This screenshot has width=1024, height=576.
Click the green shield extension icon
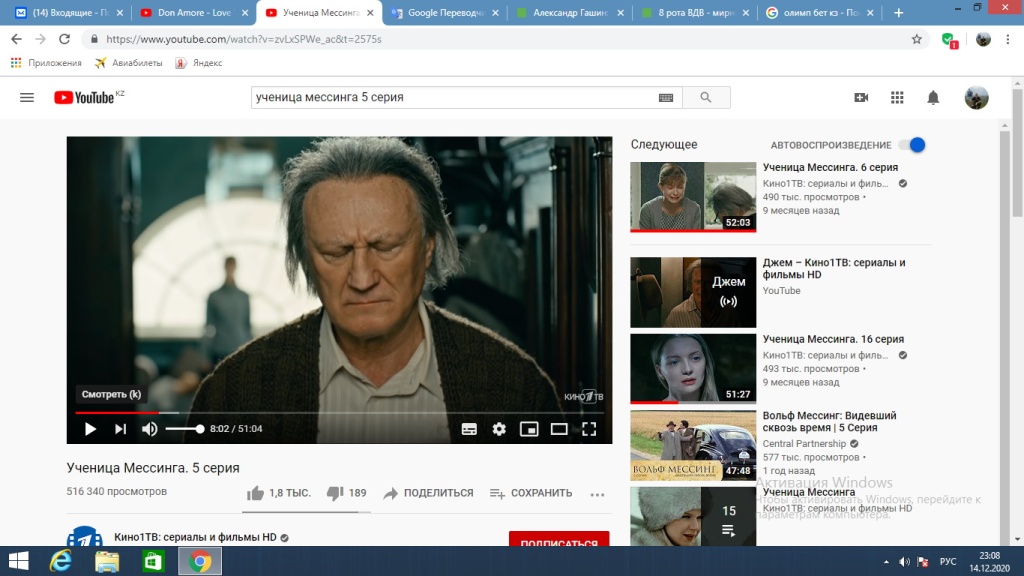(x=950, y=40)
